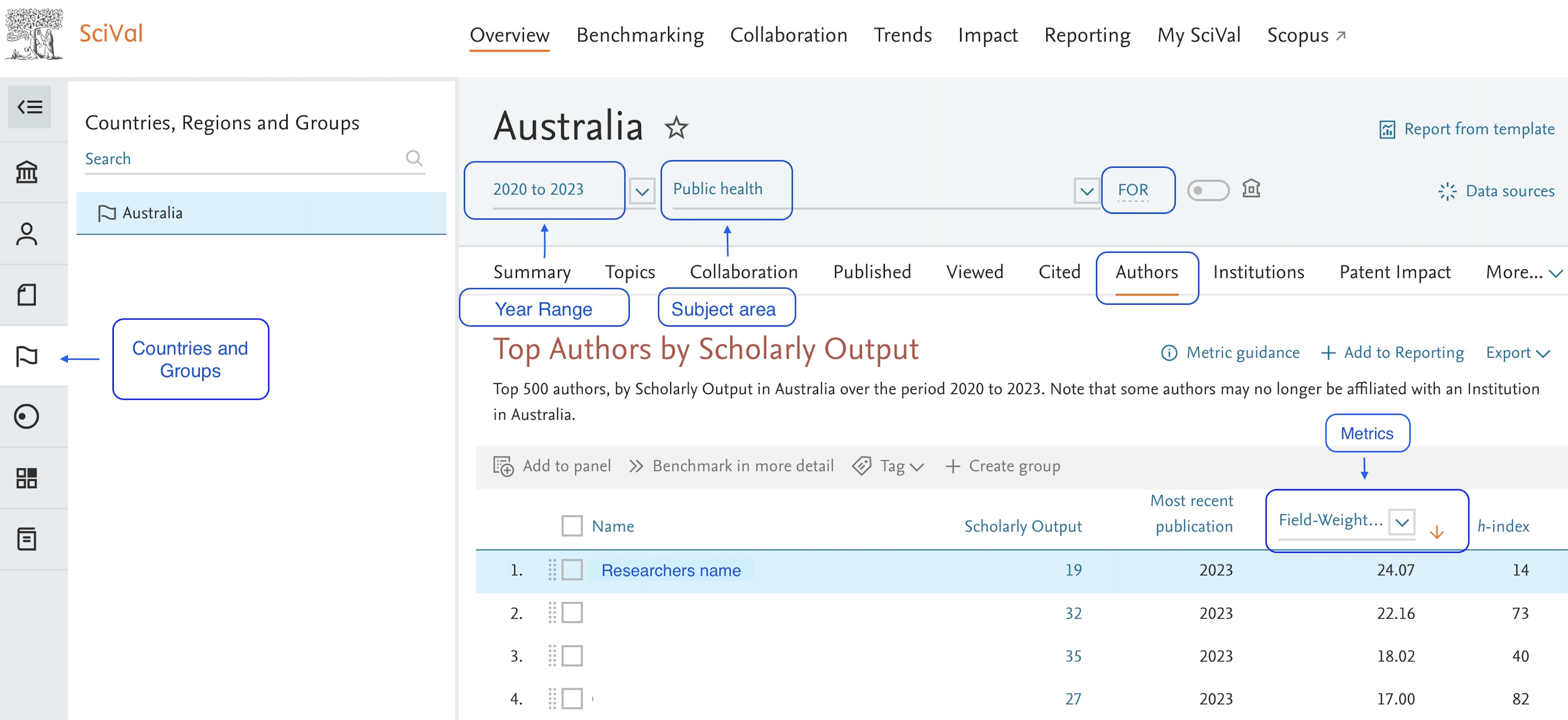Type in the Countries search field

tap(243, 159)
